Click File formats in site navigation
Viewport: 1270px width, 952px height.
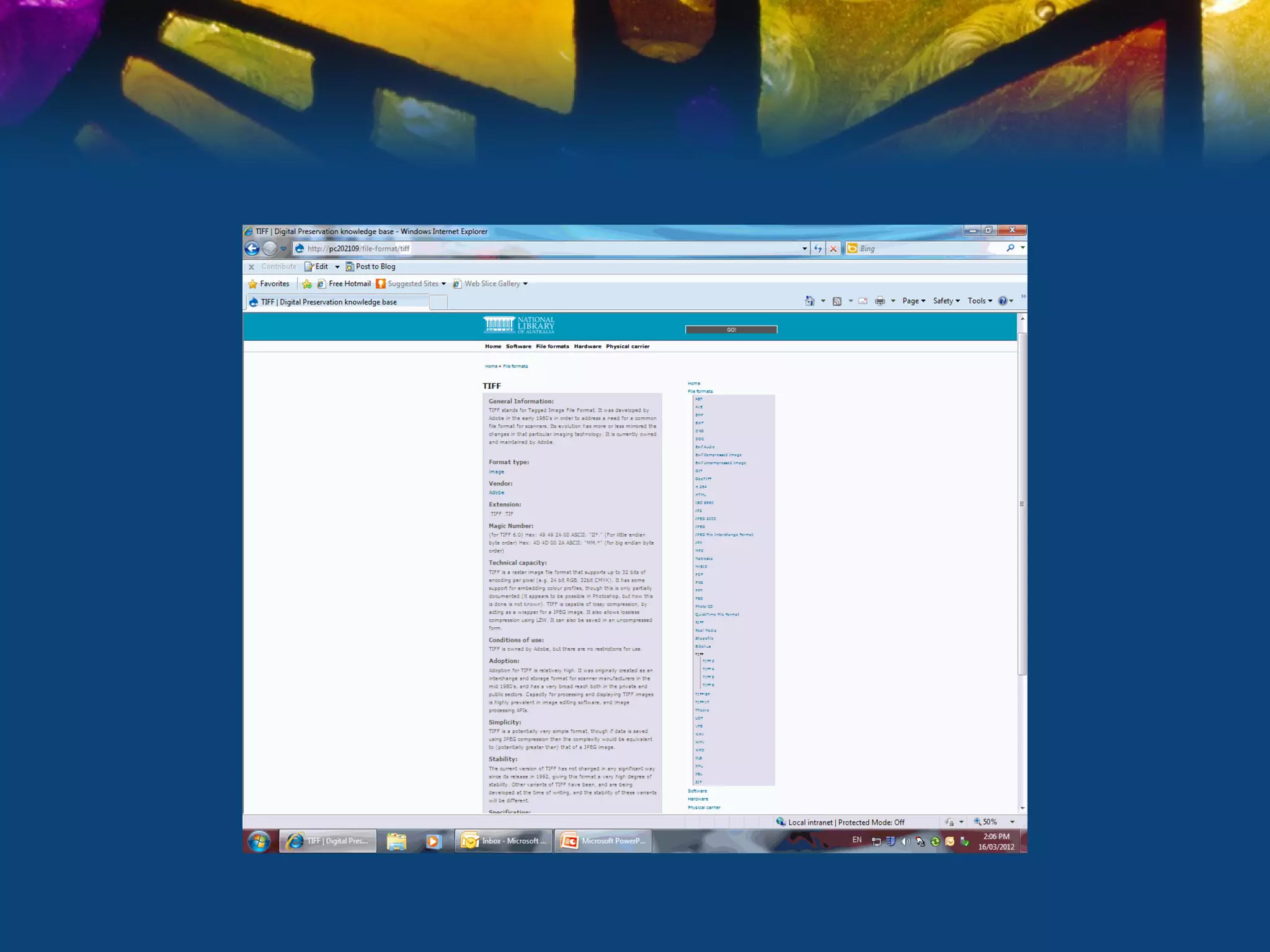pos(552,346)
